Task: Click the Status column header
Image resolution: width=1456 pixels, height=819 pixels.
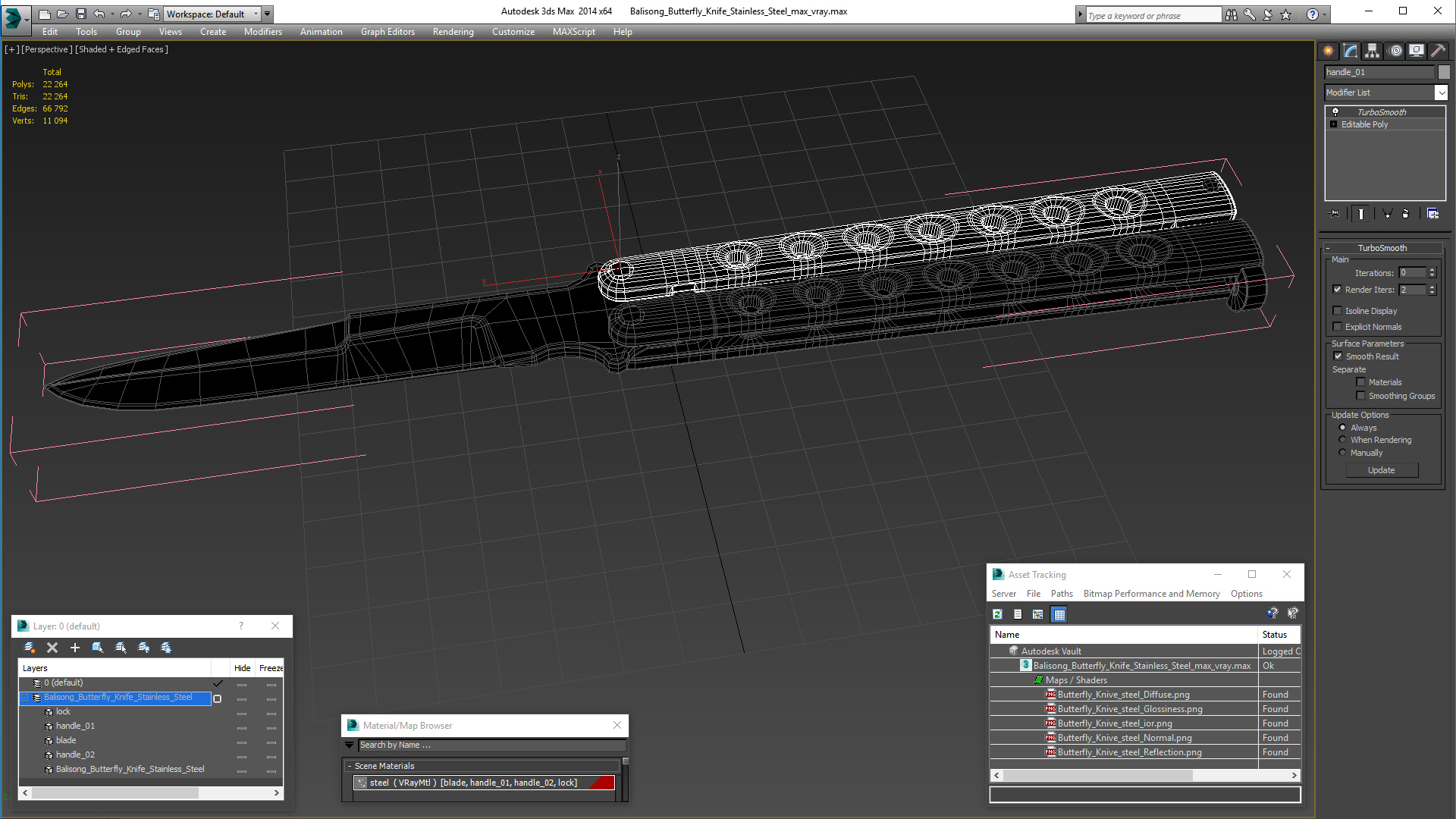Action: [x=1279, y=635]
